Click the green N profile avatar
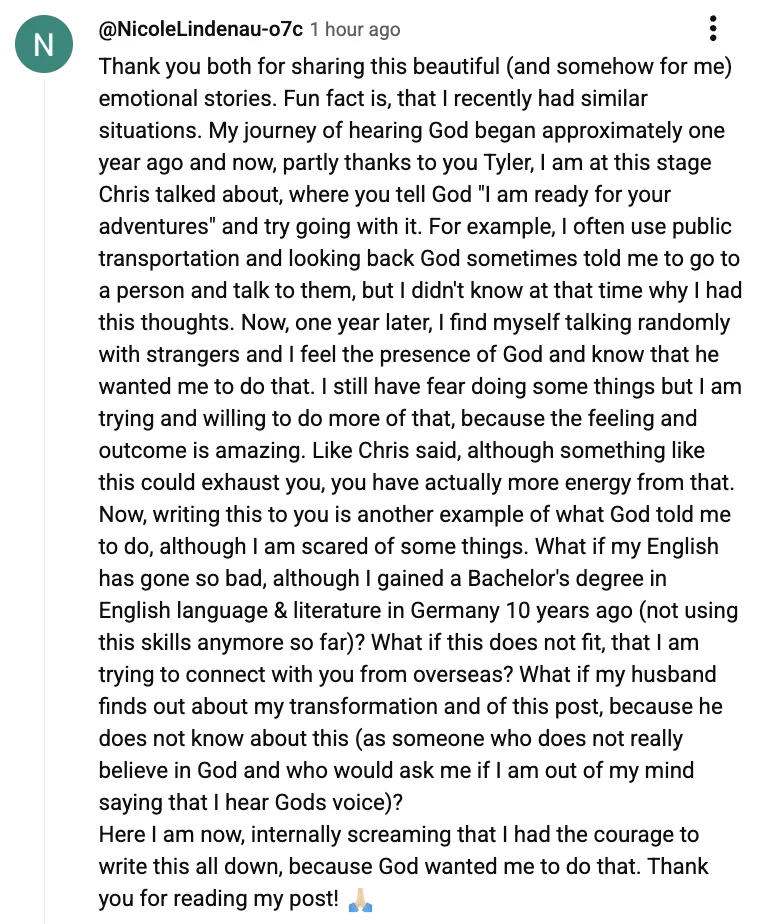Screen dimensions: 758x924 [x=44, y=44]
